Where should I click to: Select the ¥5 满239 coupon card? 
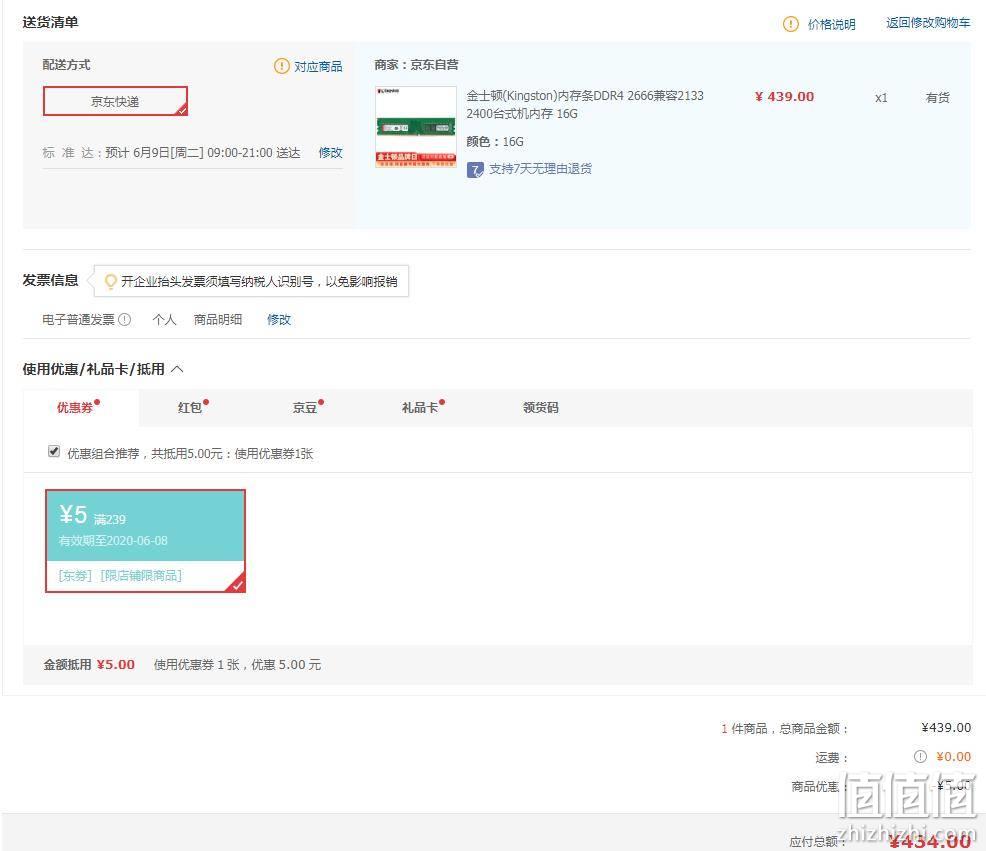pos(145,541)
